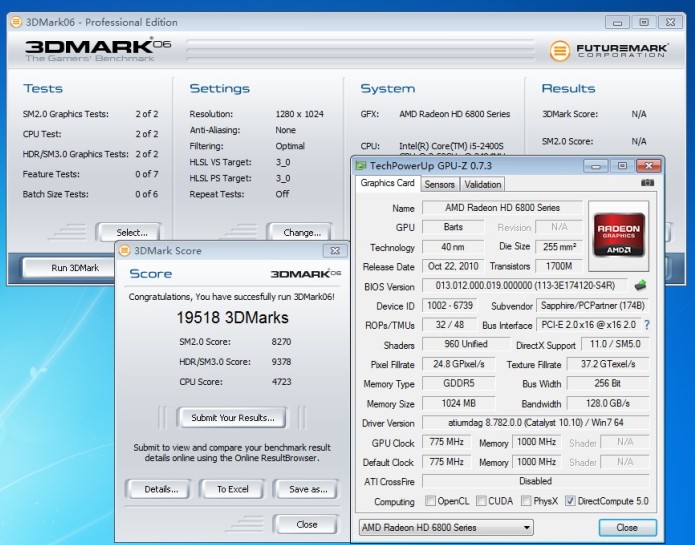Open the AMD Radeon HD 6800 Series dropdown
The width and height of the screenshot is (695, 545).
(446, 527)
